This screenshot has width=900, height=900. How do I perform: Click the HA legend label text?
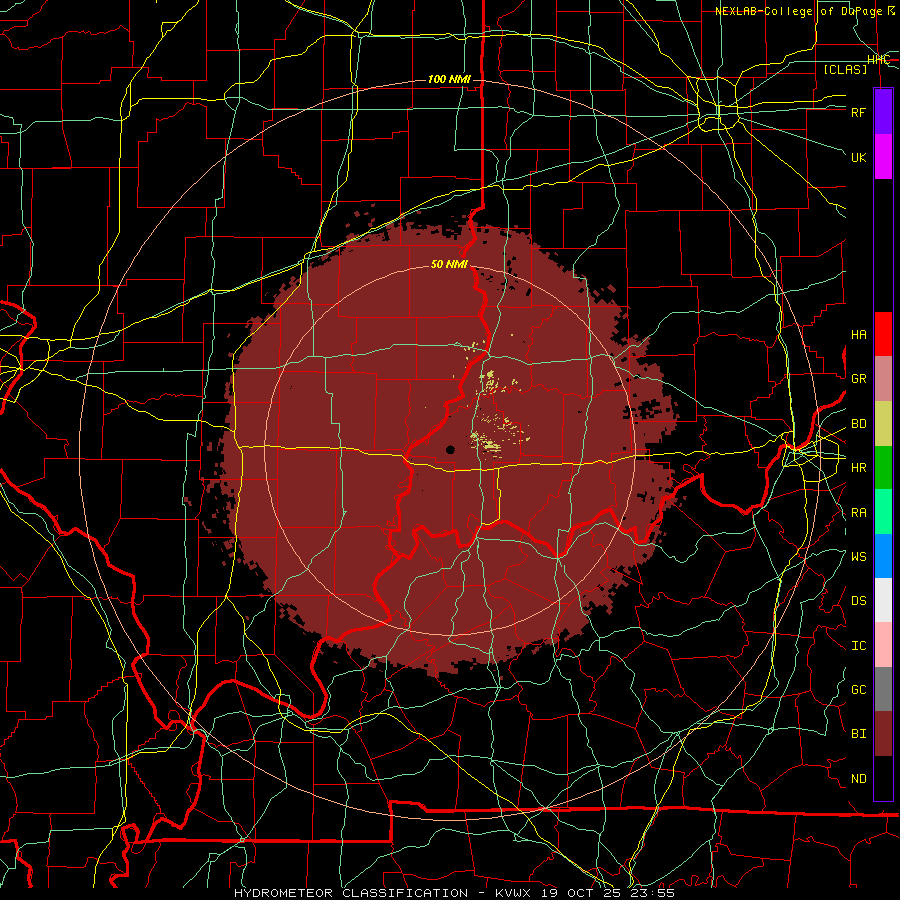point(858,334)
